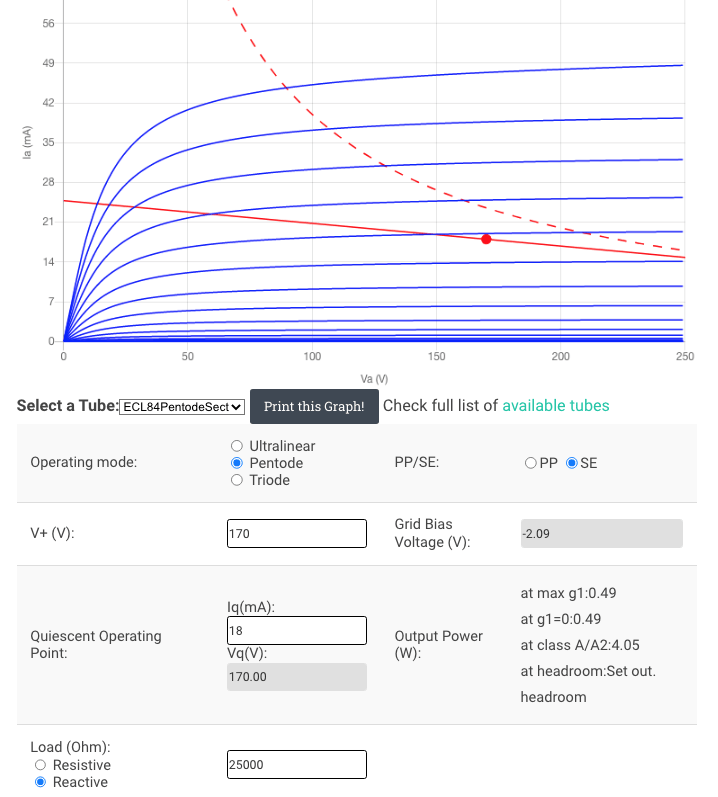The height and width of the screenshot is (797, 718).
Task: Click the Grid Bias Voltage readout field
Action: click(602, 533)
